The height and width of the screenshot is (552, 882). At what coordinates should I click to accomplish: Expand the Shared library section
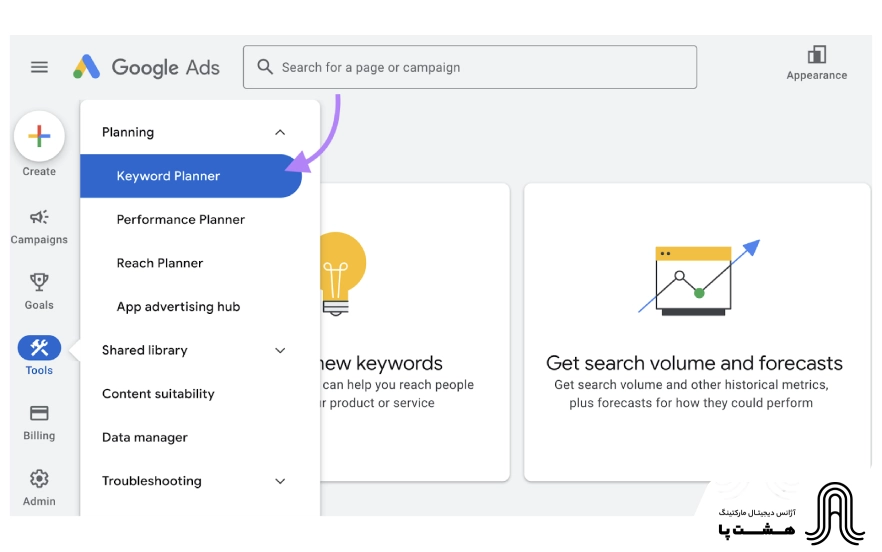click(x=280, y=350)
